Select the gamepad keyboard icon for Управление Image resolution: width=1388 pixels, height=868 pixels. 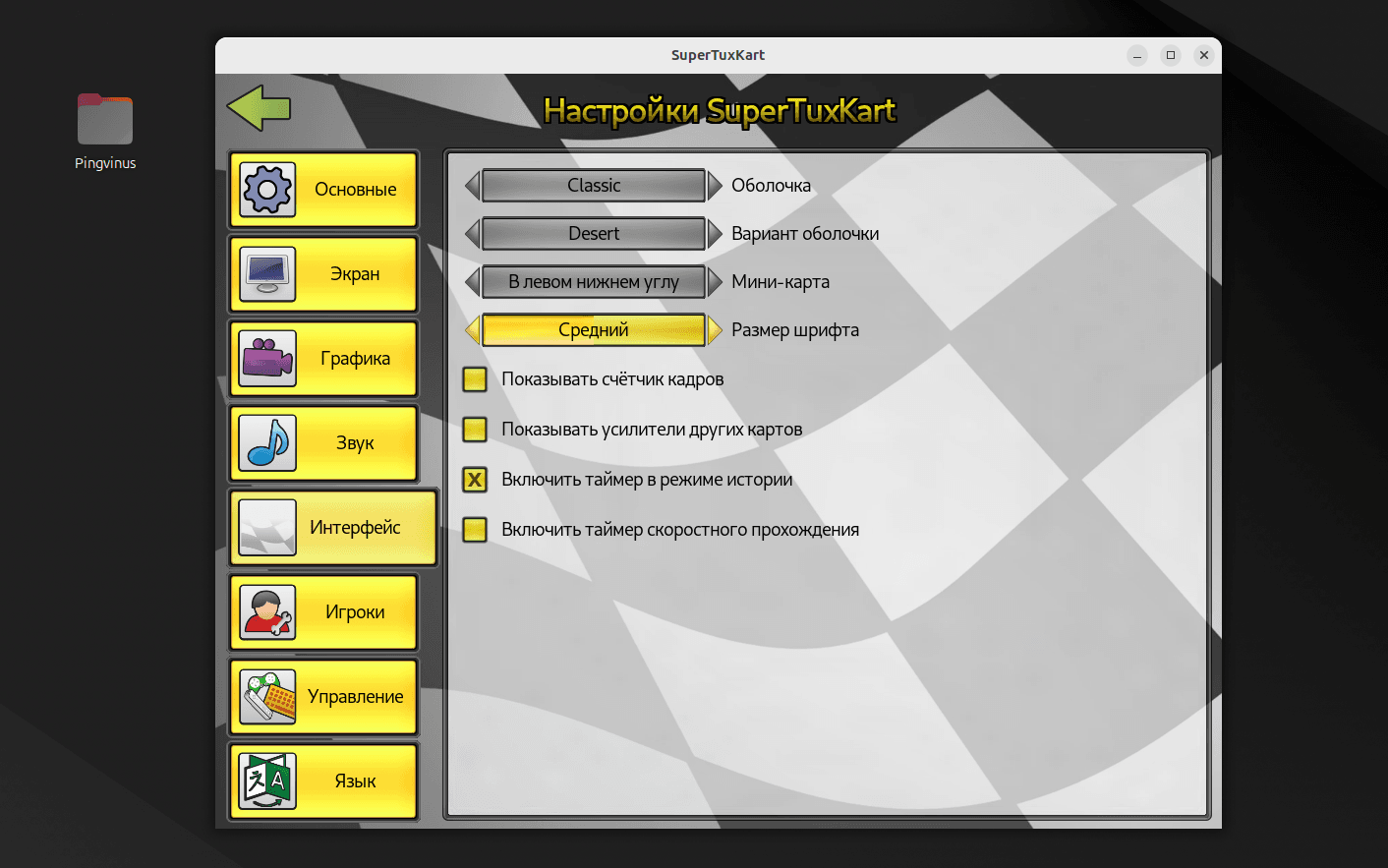coord(267,697)
